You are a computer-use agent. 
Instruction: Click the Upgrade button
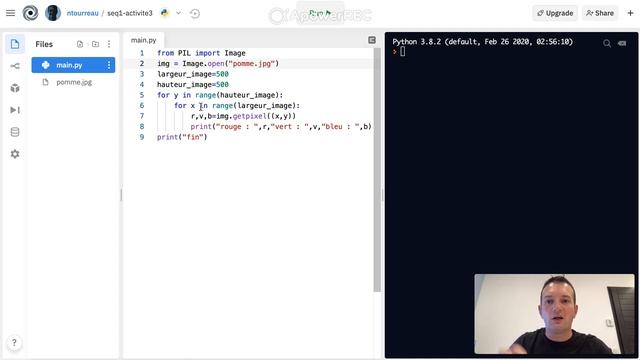555,13
